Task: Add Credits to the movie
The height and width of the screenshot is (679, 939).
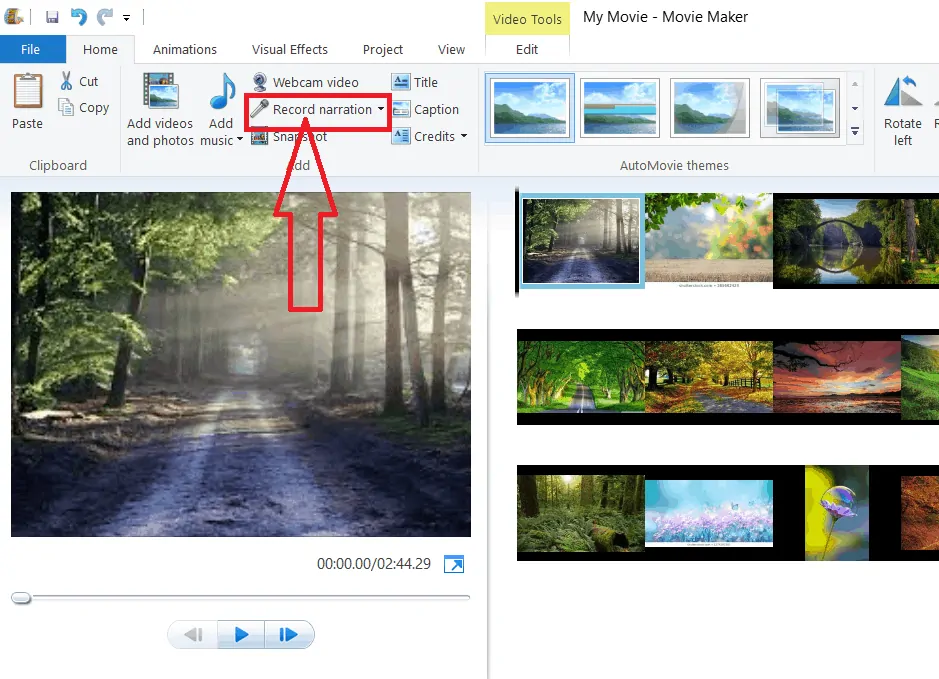Action: (424, 136)
